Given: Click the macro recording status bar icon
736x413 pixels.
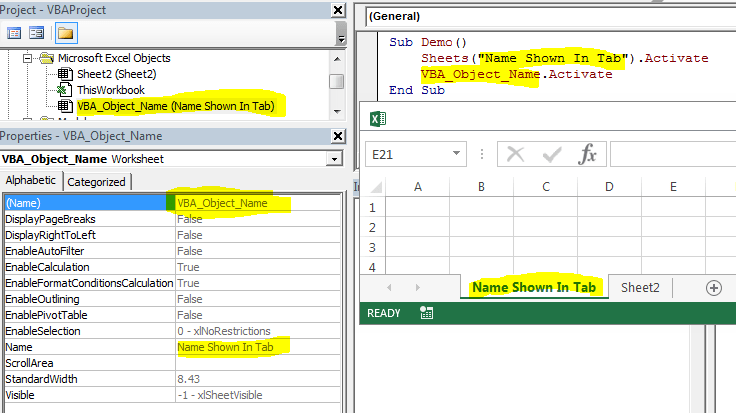Looking at the screenshot, I should [x=426, y=313].
